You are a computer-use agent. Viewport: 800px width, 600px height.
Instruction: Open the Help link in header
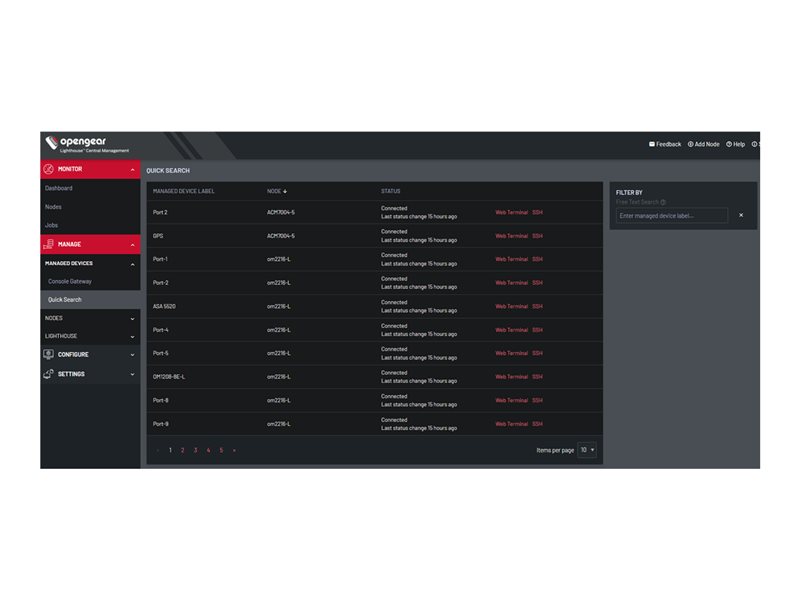click(735, 144)
